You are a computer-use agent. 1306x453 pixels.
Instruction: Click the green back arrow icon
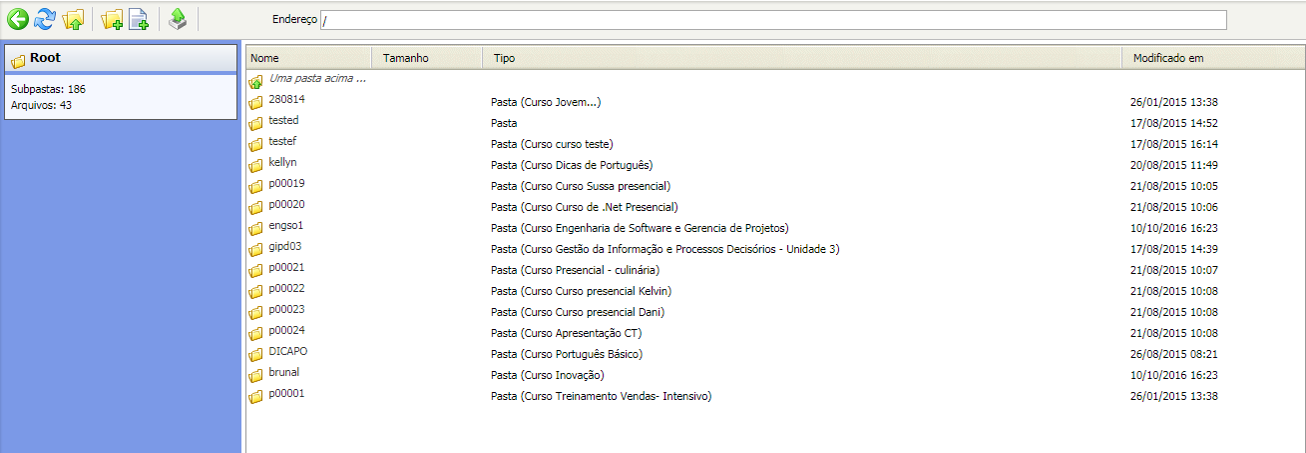click(x=17, y=18)
